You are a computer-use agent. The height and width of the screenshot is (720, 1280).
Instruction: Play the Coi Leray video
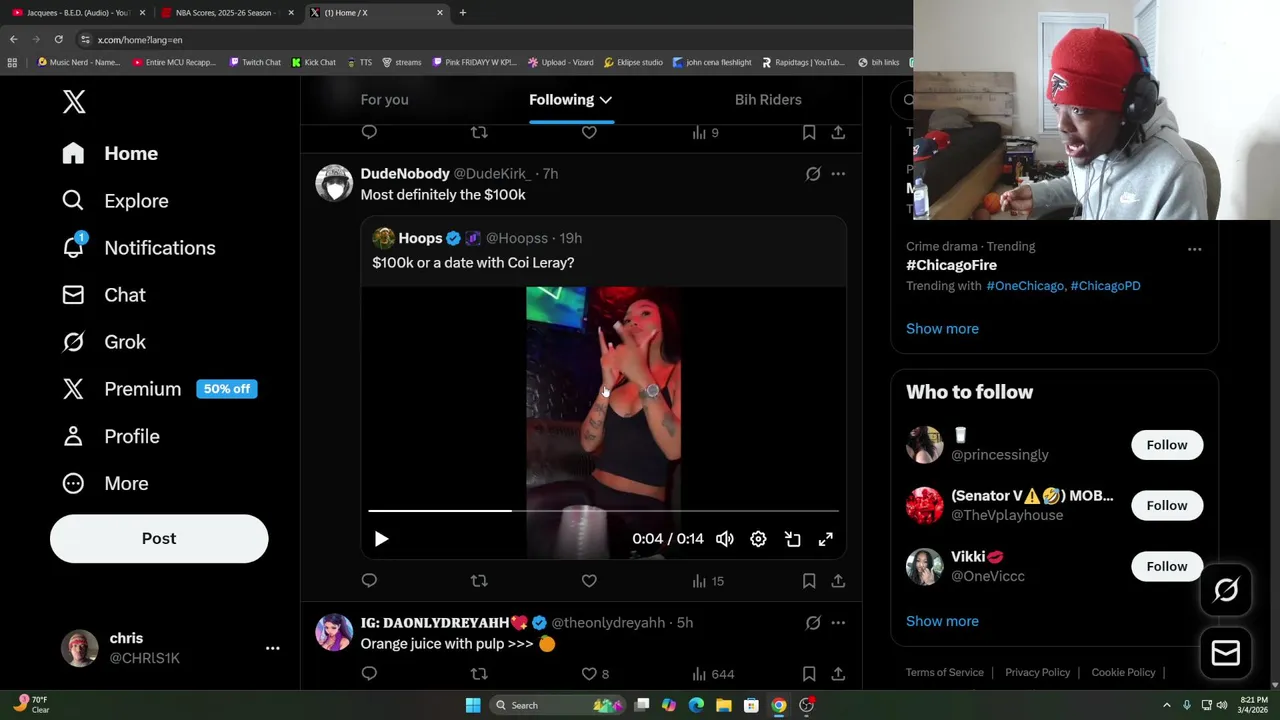pos(381,539)
